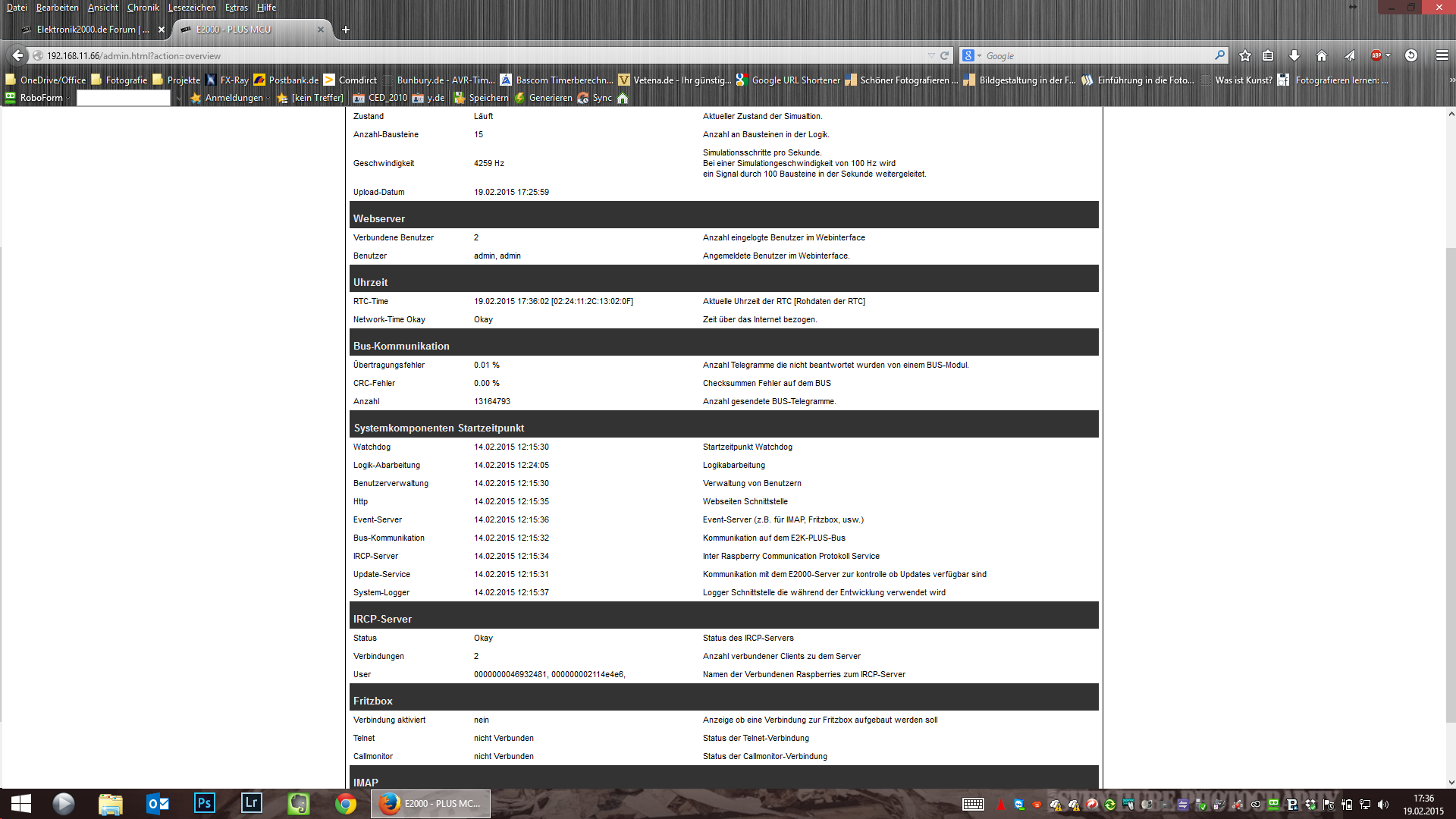Open the bookmarks list icon
Viewport: 1456px width, 819px height.
click(x=1268, y=55)
